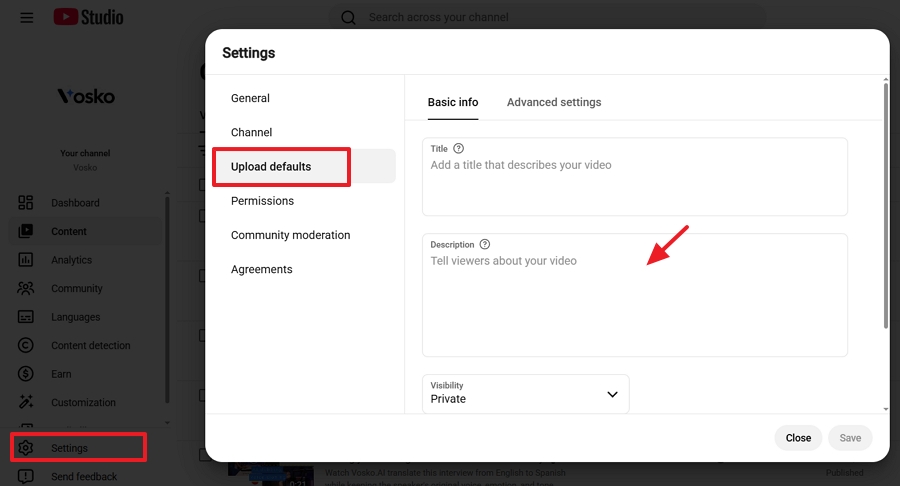Click the Close button
Viewport: 900px width, 486px height.
coord(798,438)
